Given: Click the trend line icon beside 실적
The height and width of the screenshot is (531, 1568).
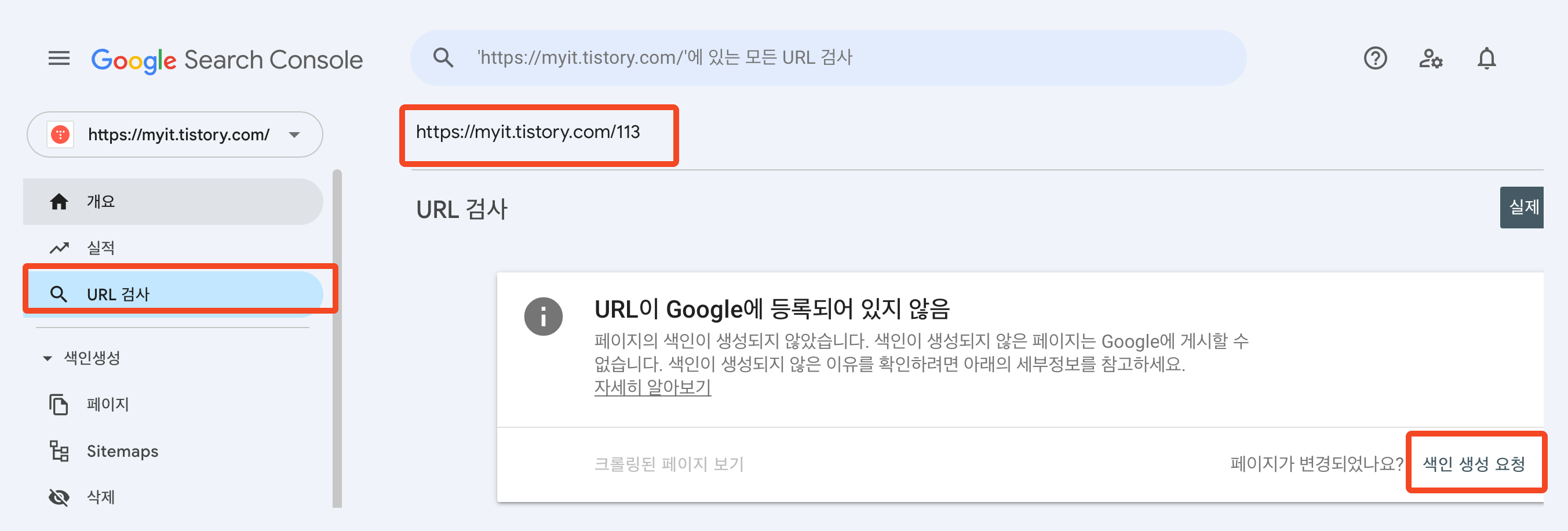Looking at the screenshot, I should (x=59, y=248).
